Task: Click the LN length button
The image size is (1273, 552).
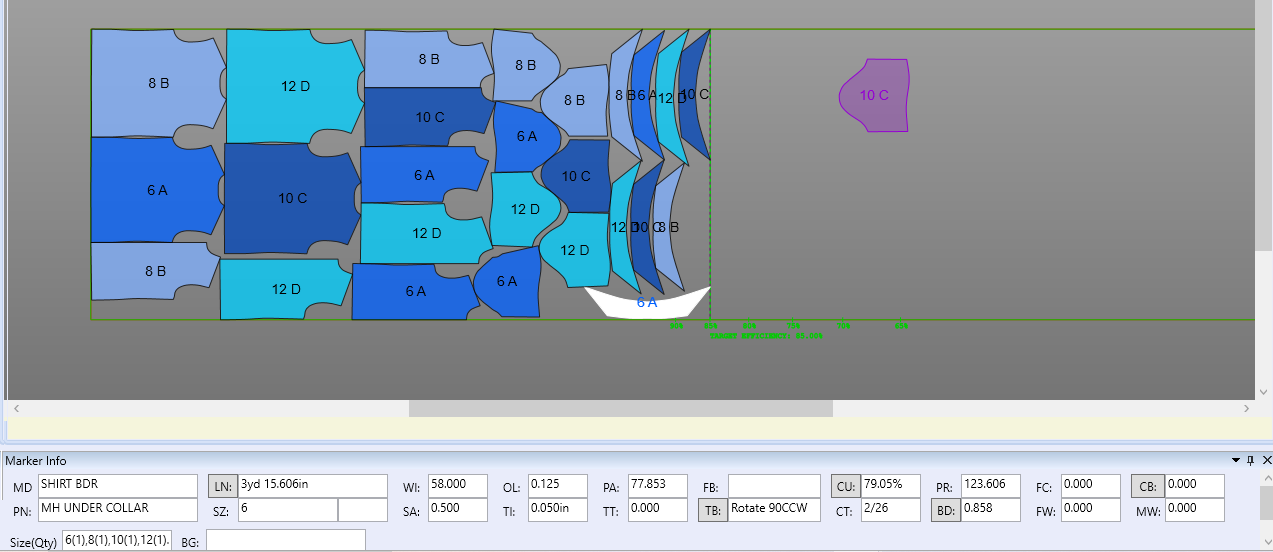Action: 222,486
